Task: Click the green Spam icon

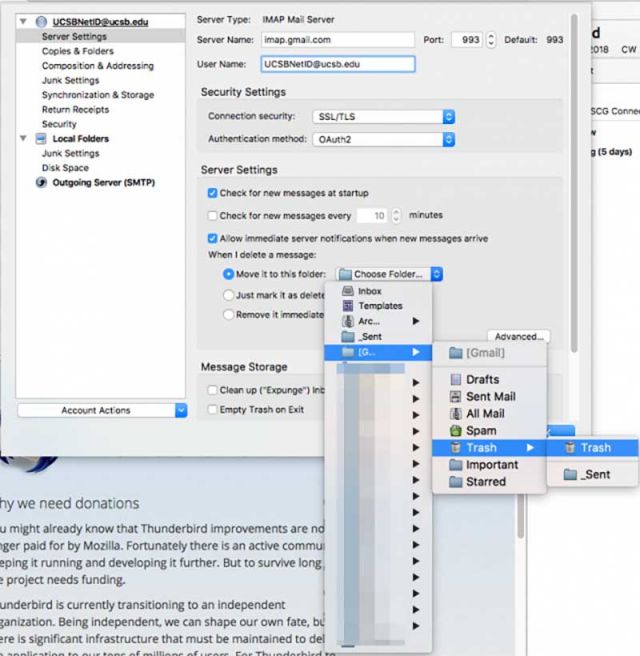Action: point(456,430)
